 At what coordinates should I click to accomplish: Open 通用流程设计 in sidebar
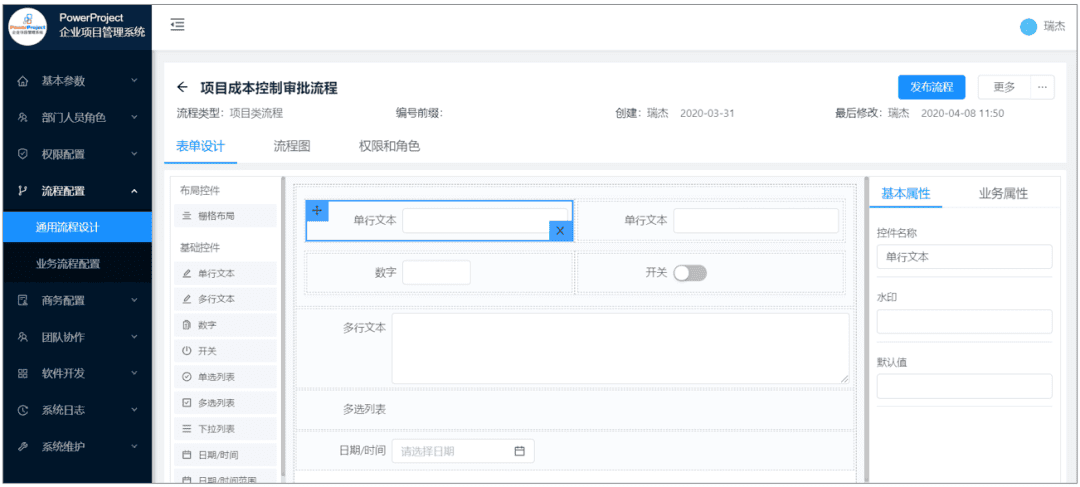tap(76, 227)
